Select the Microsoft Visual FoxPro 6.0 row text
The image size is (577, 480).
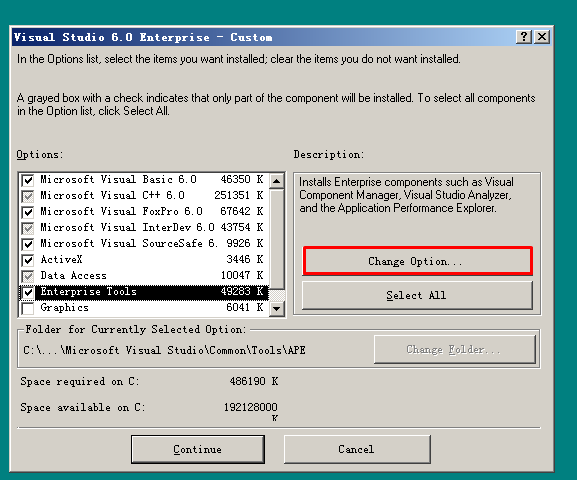[121, 211]
